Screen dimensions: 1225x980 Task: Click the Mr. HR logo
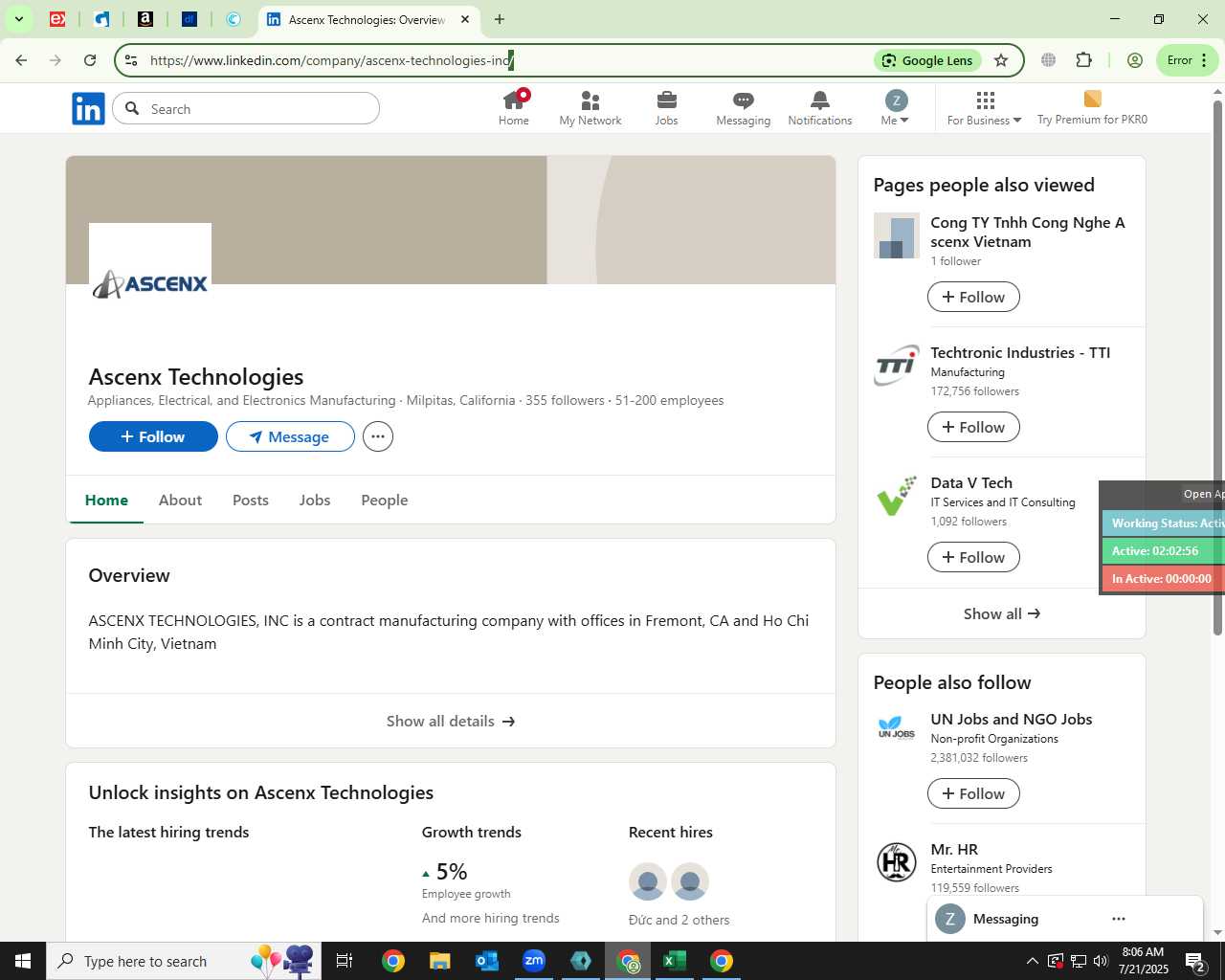pos(897,862)
